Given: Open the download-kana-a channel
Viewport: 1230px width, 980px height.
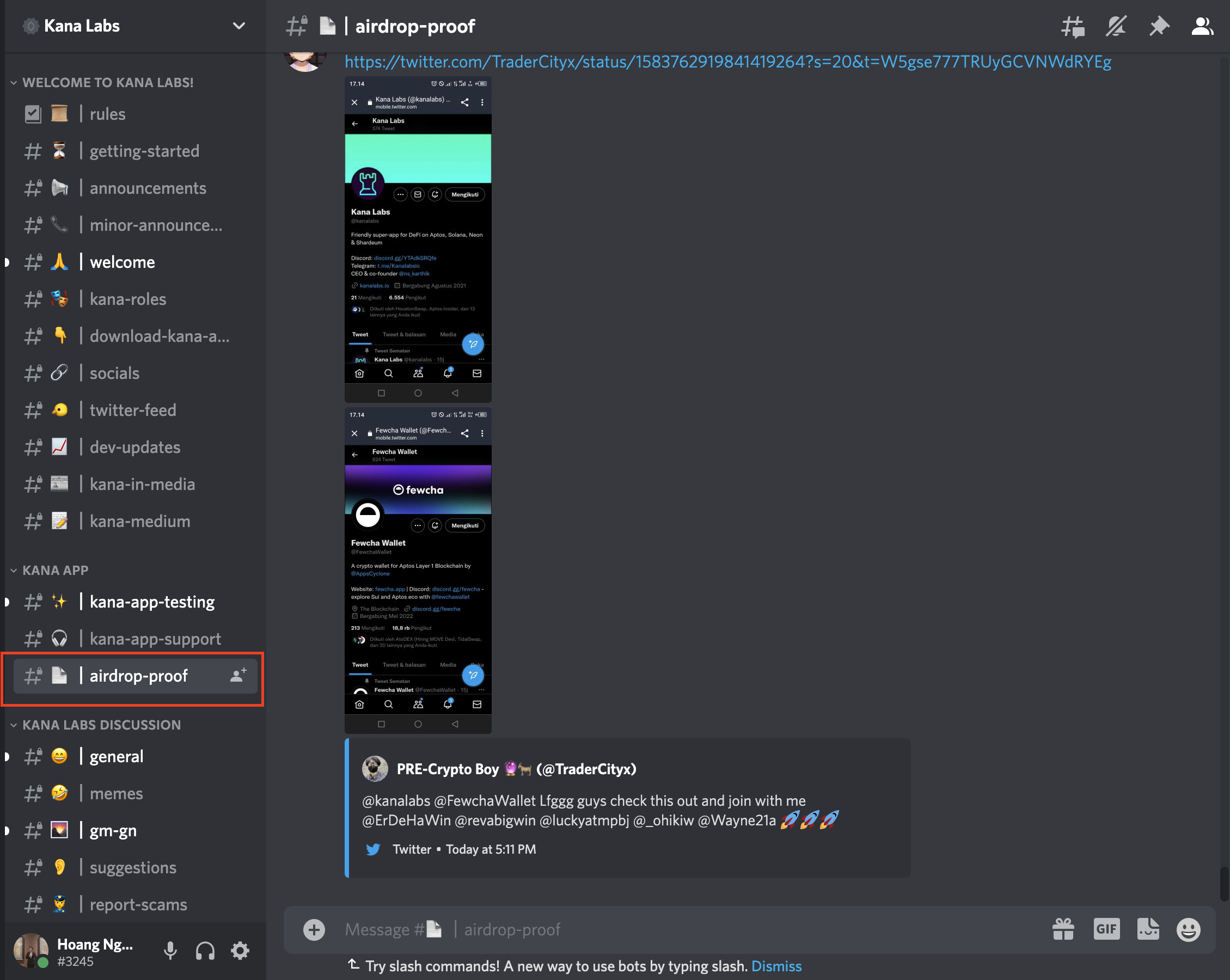Looking at the screenshot, I should pos(135,336).
